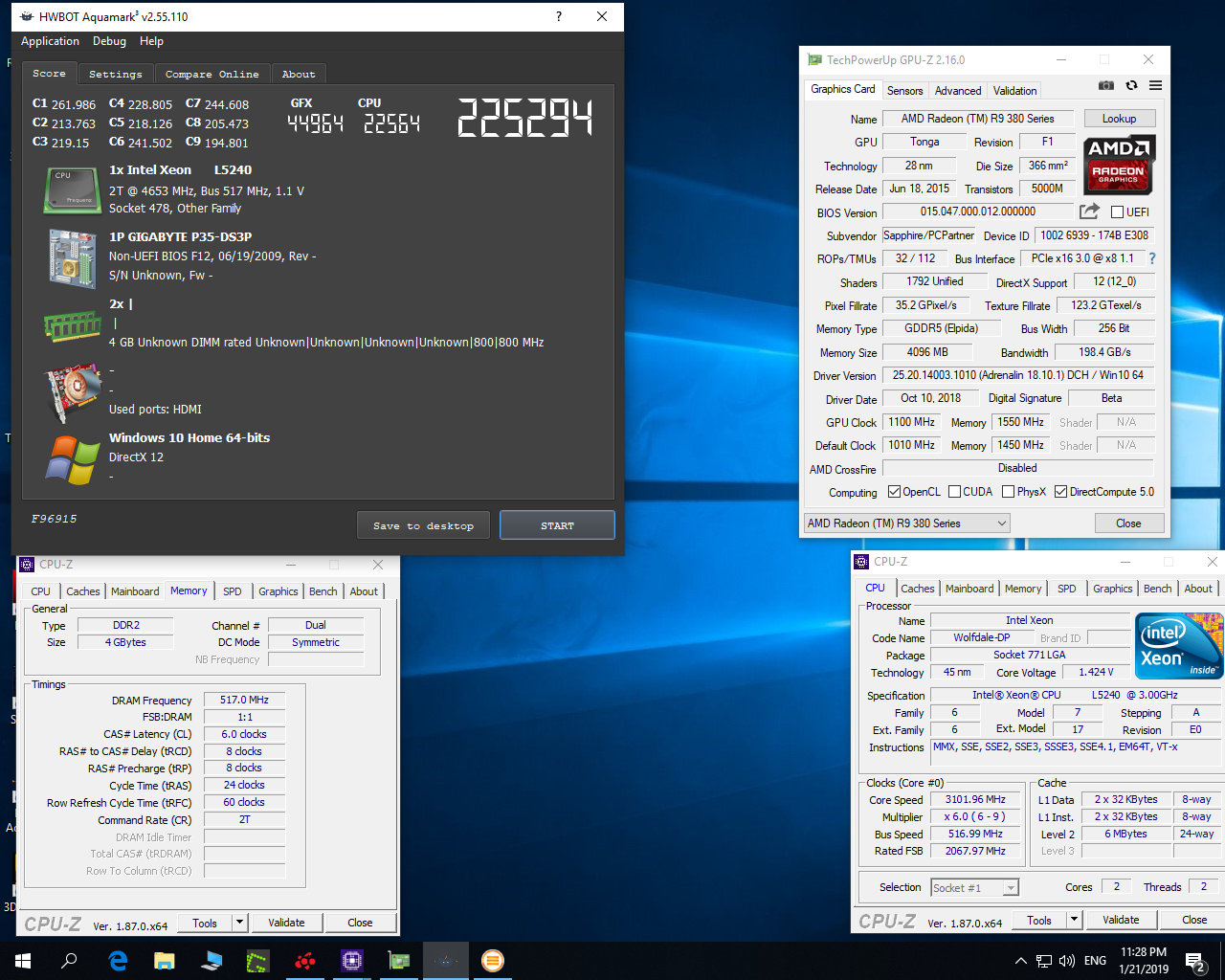This screenshot has height=980, width=1225.
Task: Click the GPU-Z screenshot camera icon
Action: (1106, 85)
